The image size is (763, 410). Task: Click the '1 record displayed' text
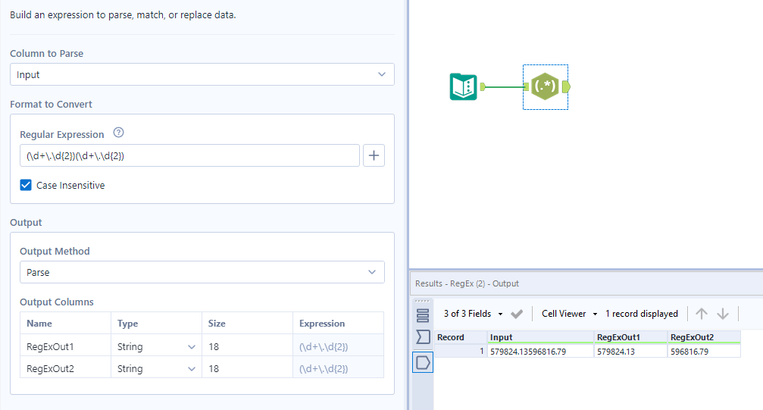click(641, 314)
